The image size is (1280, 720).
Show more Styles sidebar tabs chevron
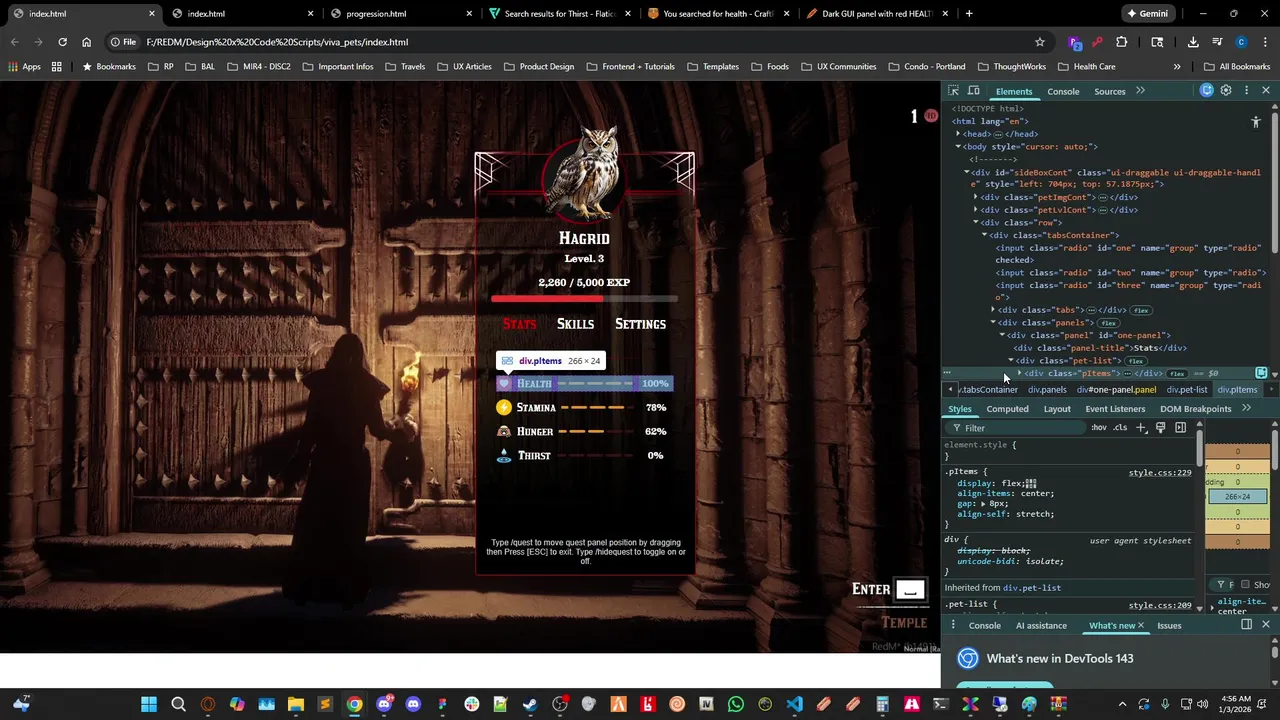pos(1246,408)
